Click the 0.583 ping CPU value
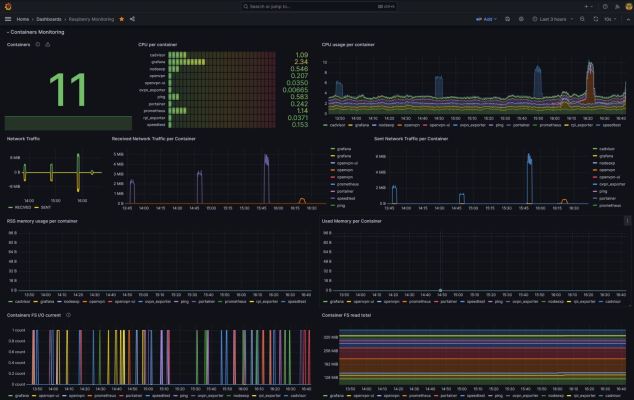Image resolution: width=634 pixels, height=400 pixels. [x=299, y=97]
